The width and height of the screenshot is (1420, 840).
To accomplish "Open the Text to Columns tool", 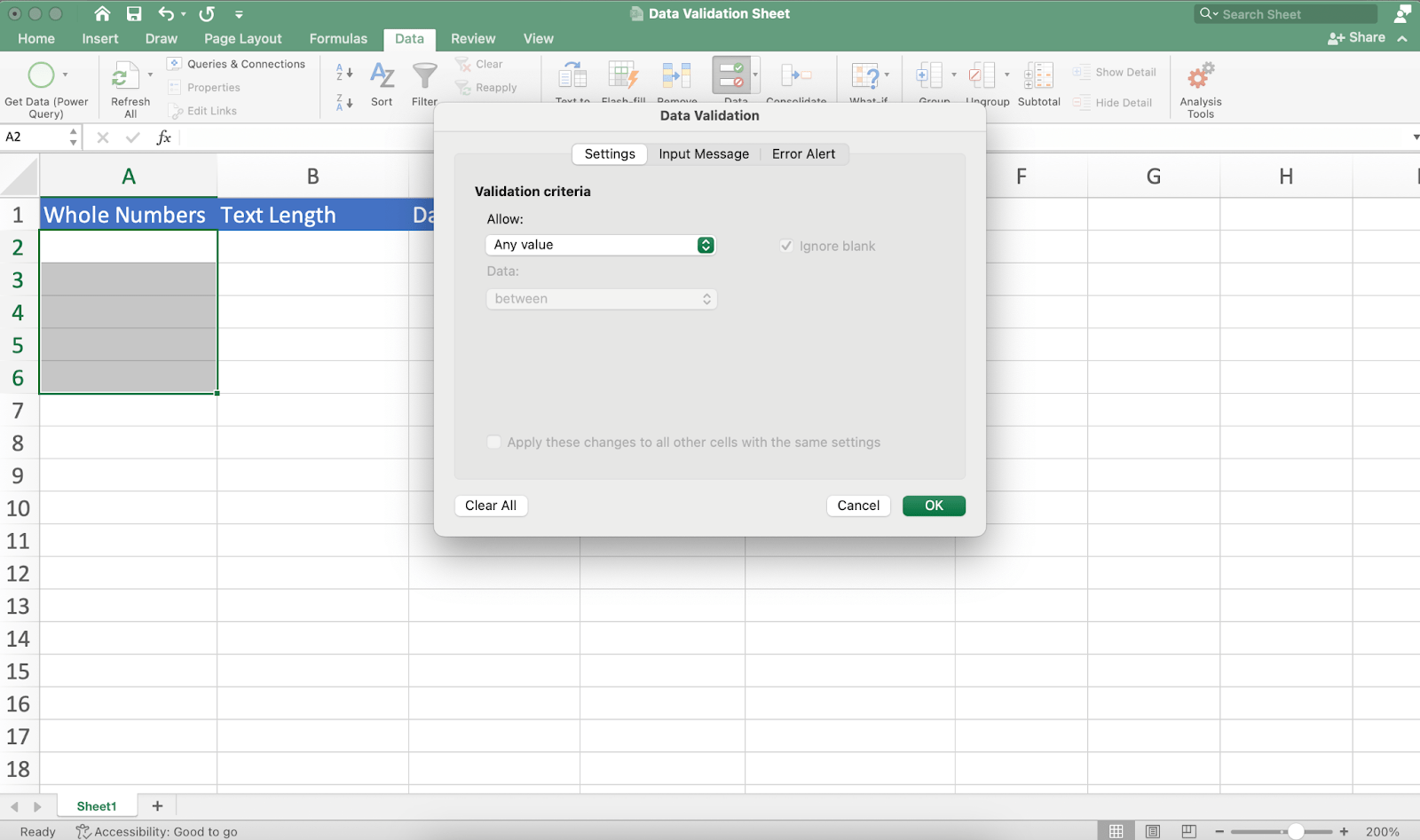I will click(572, 80).
